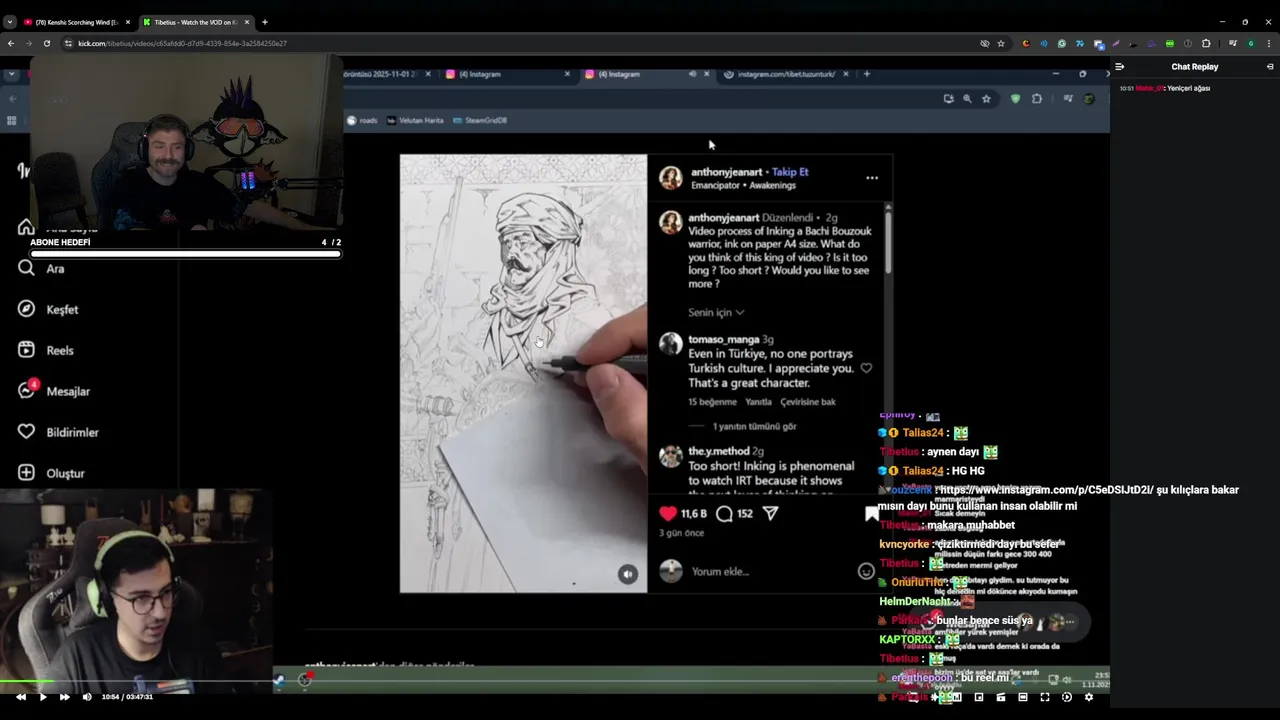Rewind the Kick VOD player

pyautogui.click(x=21, y=697)
